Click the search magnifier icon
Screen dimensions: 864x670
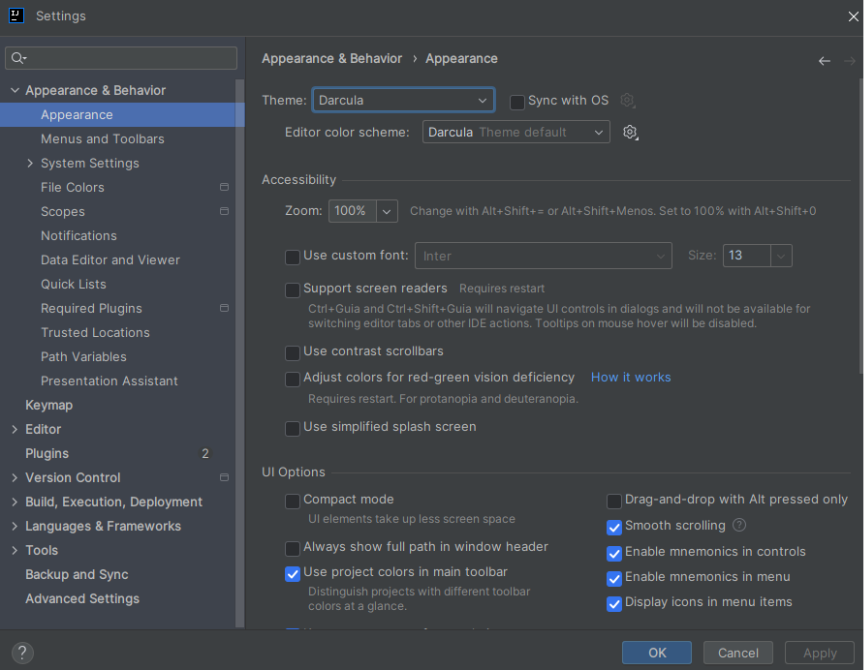pos(18,58)
